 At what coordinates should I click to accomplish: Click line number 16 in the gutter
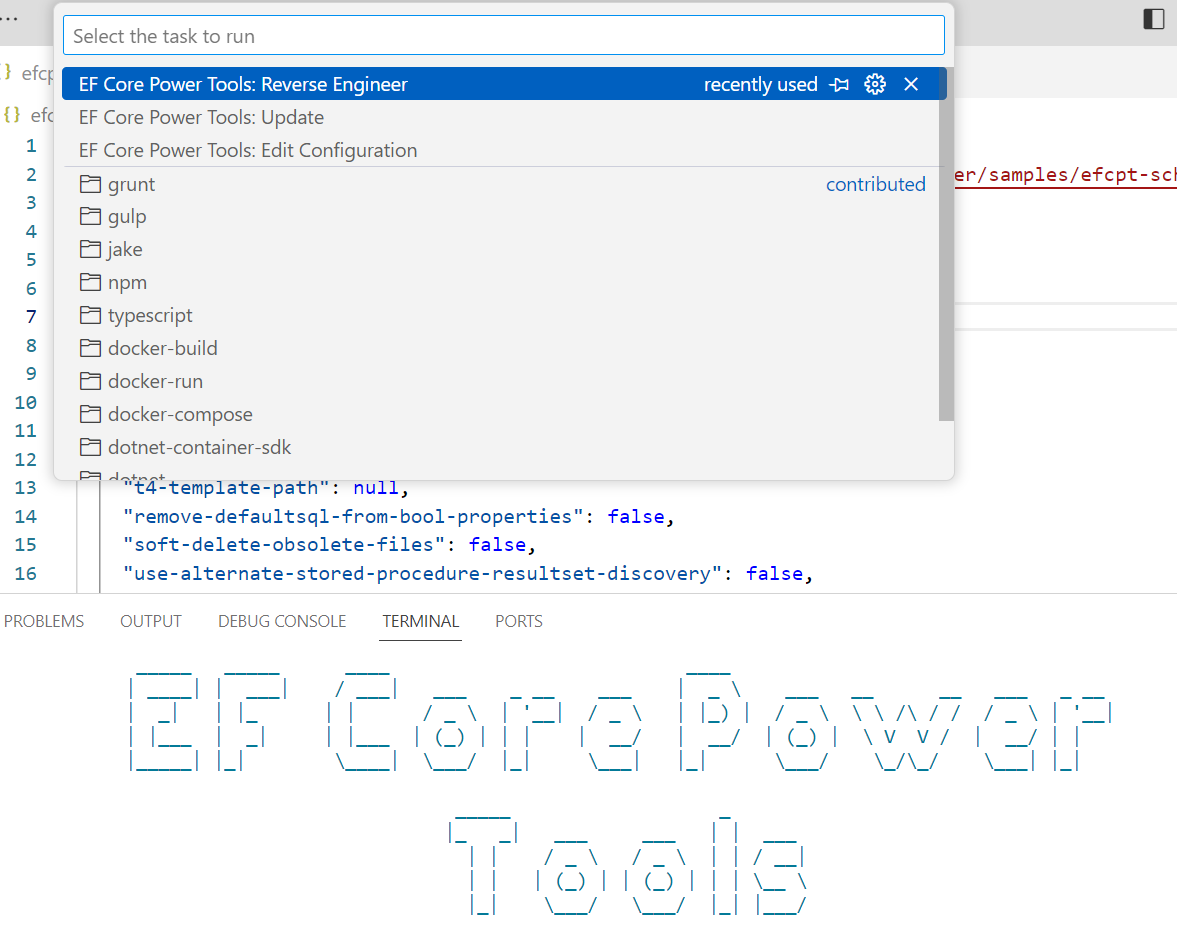pyautogui.click(x=26, y=574)
